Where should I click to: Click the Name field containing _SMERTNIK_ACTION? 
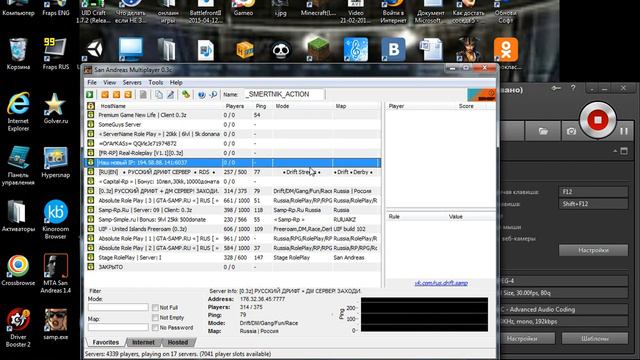pyautogui.click(x=284, y=94)
